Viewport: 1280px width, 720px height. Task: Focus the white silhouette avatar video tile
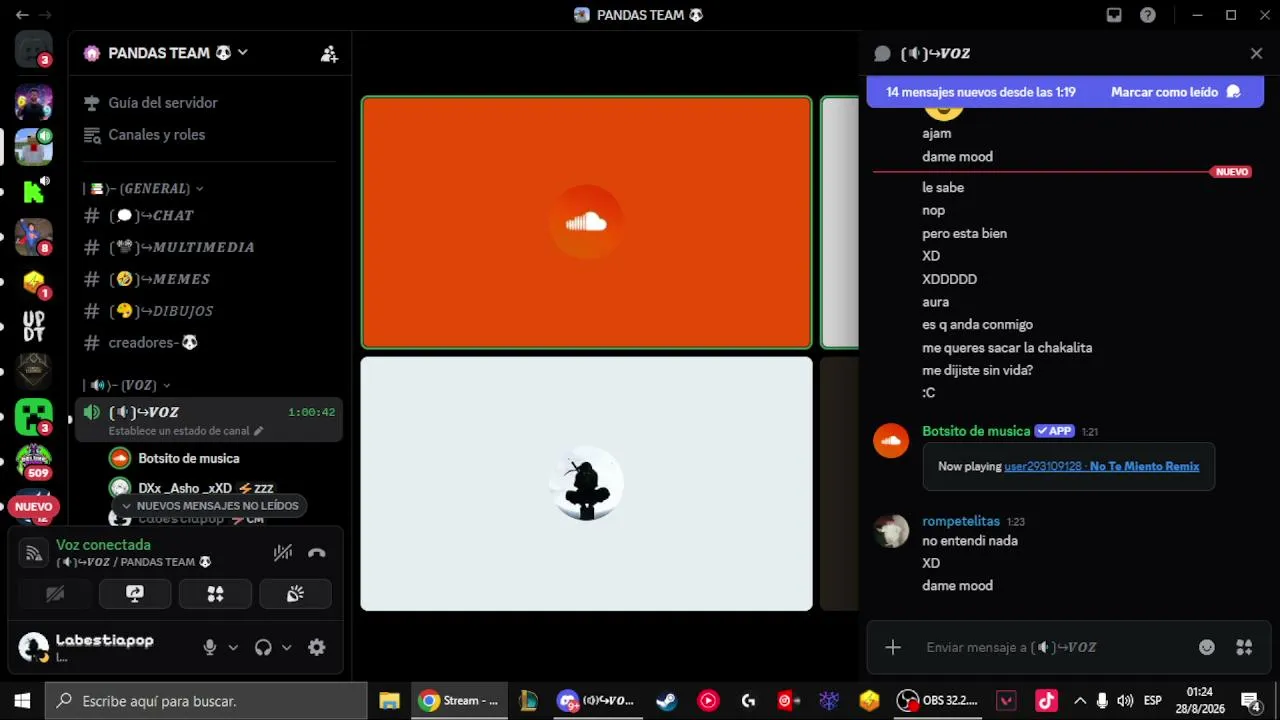click(x=586, y=484)
